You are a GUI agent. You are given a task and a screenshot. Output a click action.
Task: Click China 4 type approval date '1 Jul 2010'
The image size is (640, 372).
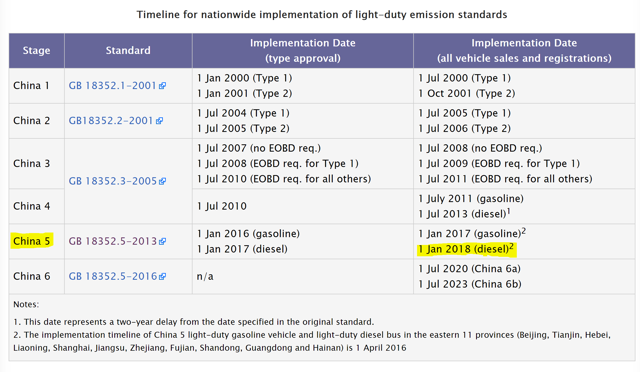tap(222, 206)
